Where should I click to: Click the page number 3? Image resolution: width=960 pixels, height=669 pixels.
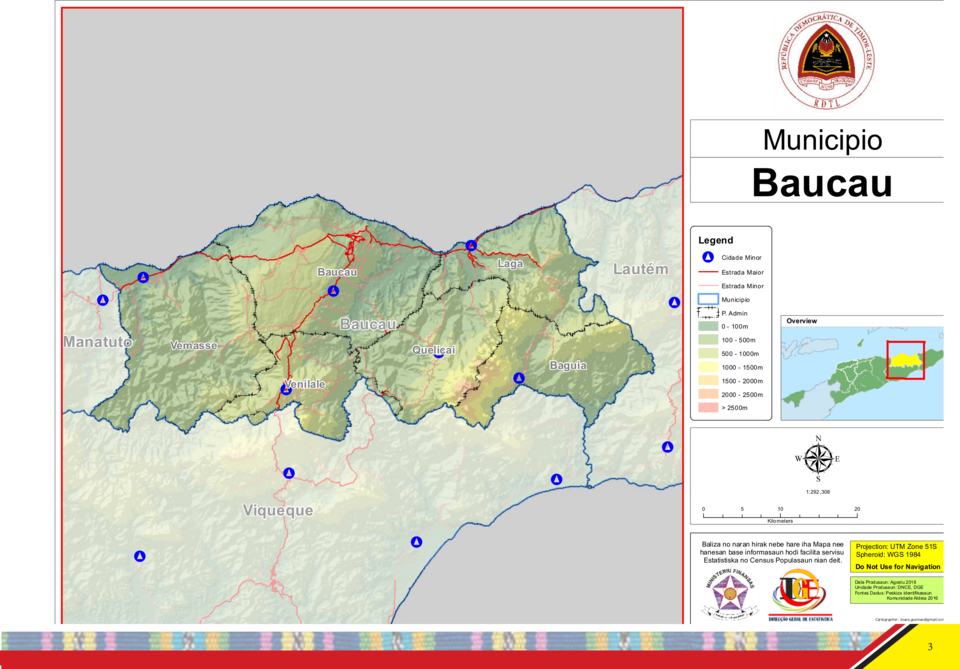click(x=930, y=646)
